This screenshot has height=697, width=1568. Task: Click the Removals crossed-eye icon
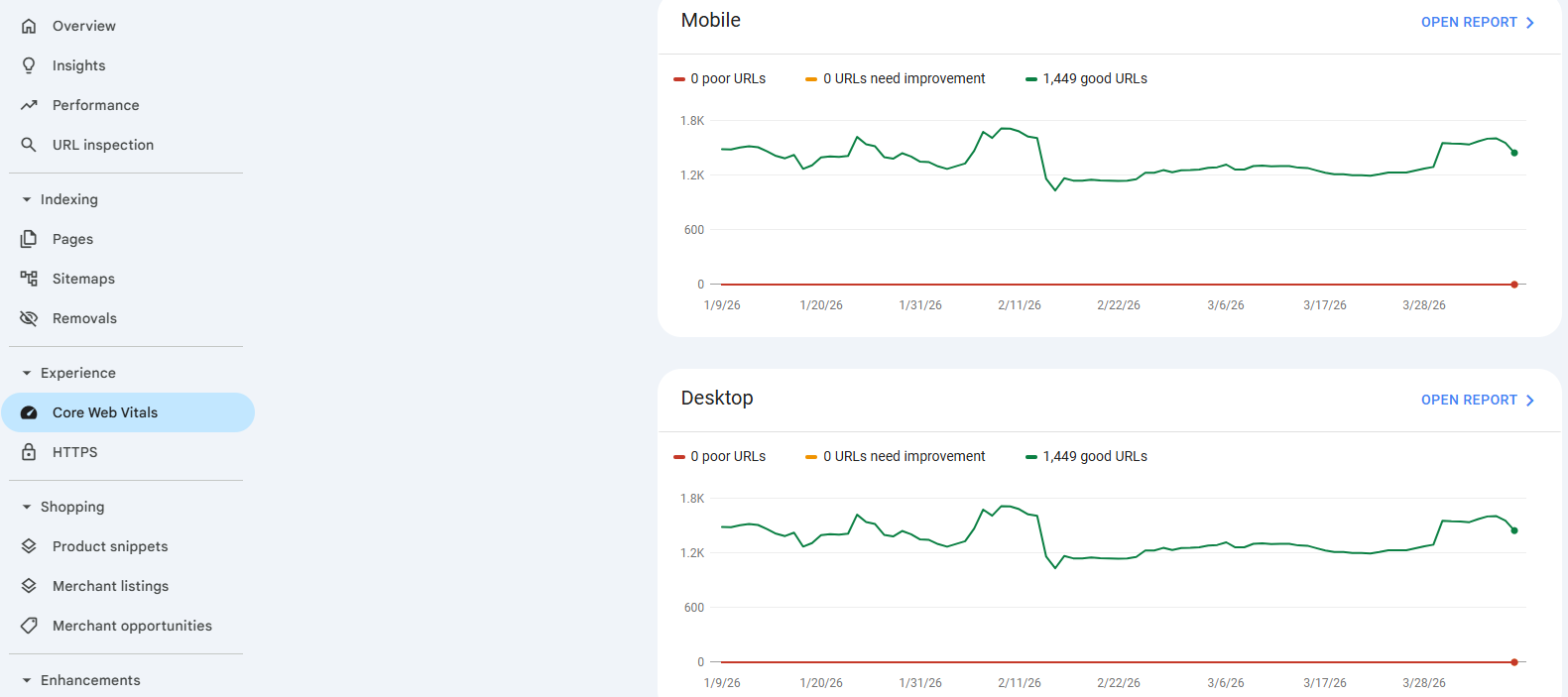click(x=29, y=318)
